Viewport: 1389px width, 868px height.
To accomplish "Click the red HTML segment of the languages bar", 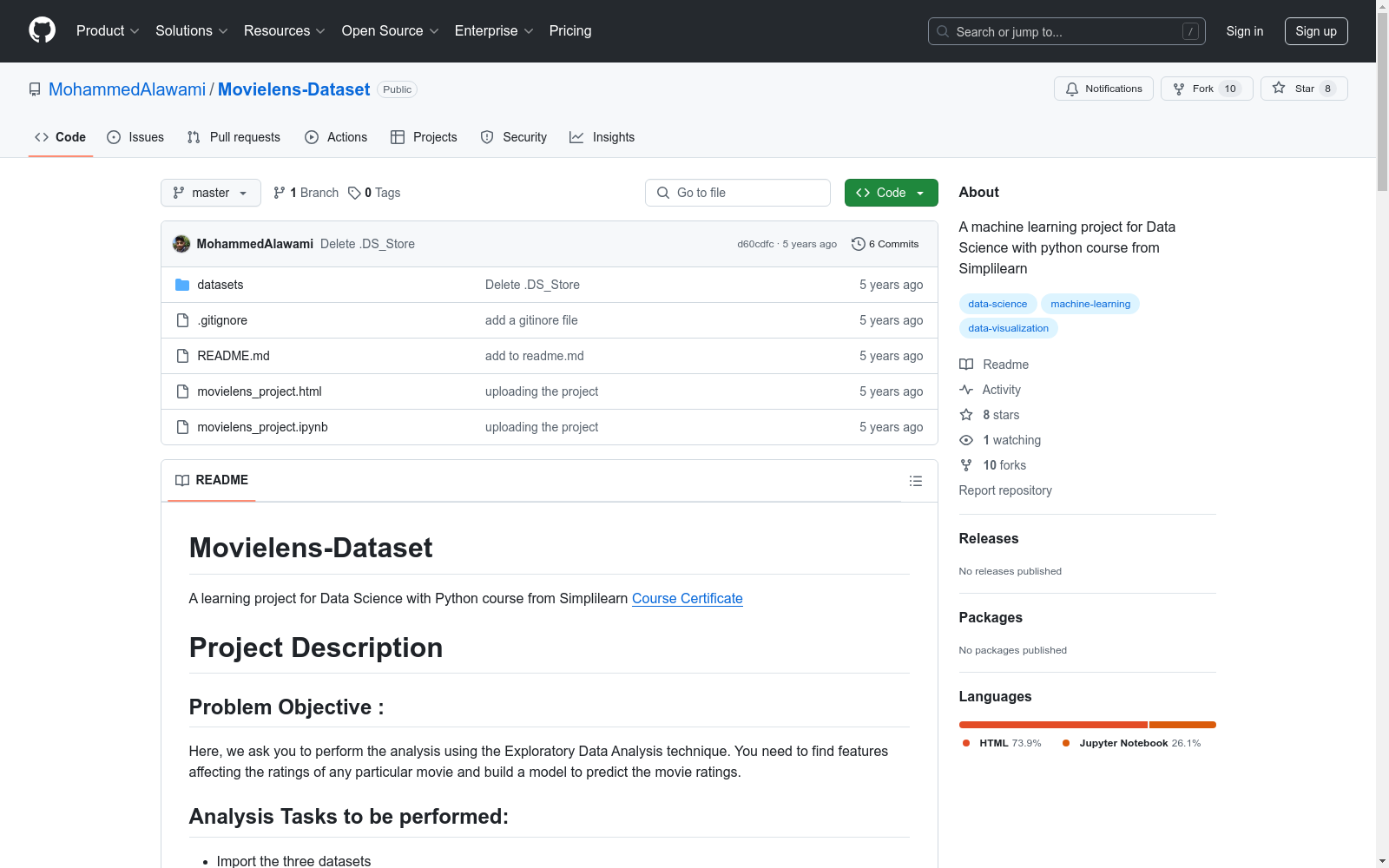I will [1053, 725].
